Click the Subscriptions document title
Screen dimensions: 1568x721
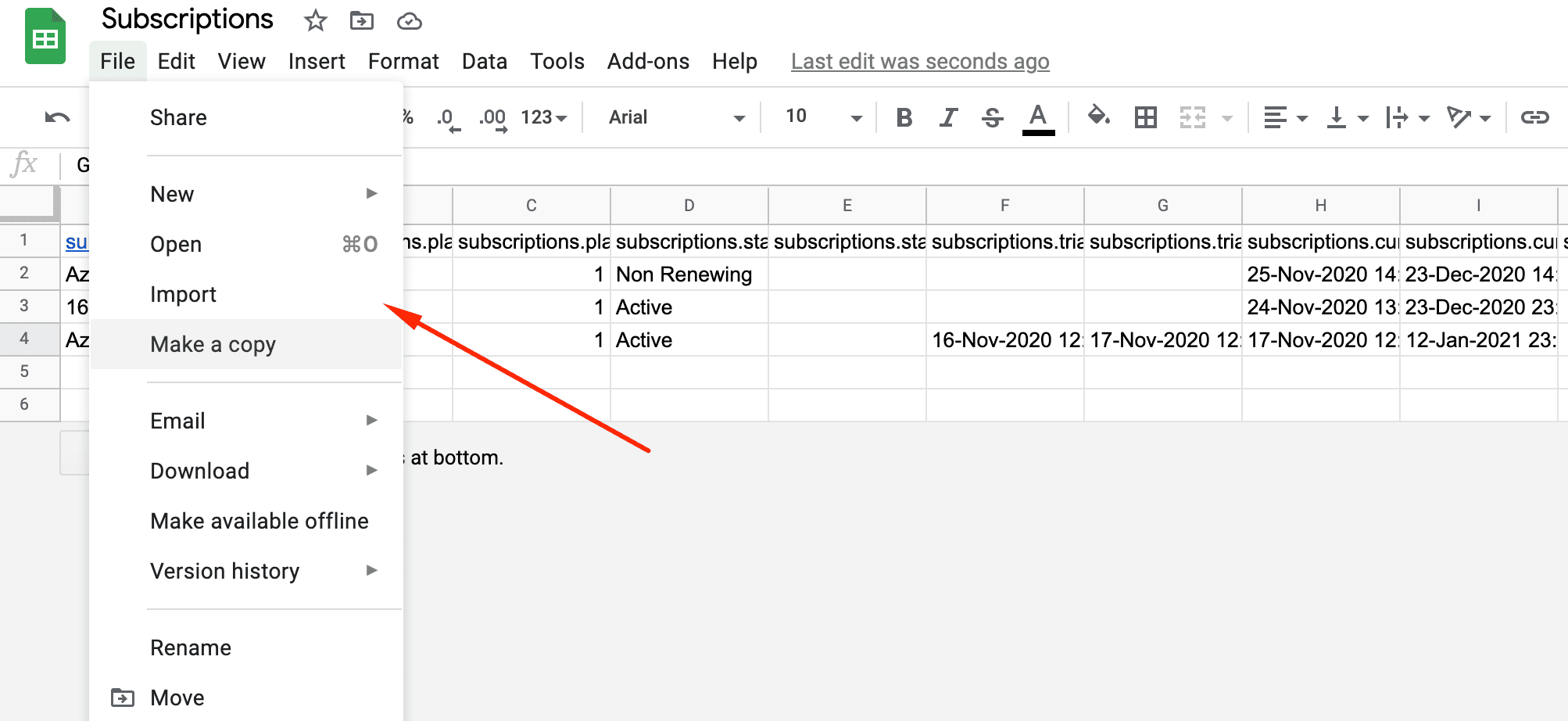(188, 19)
